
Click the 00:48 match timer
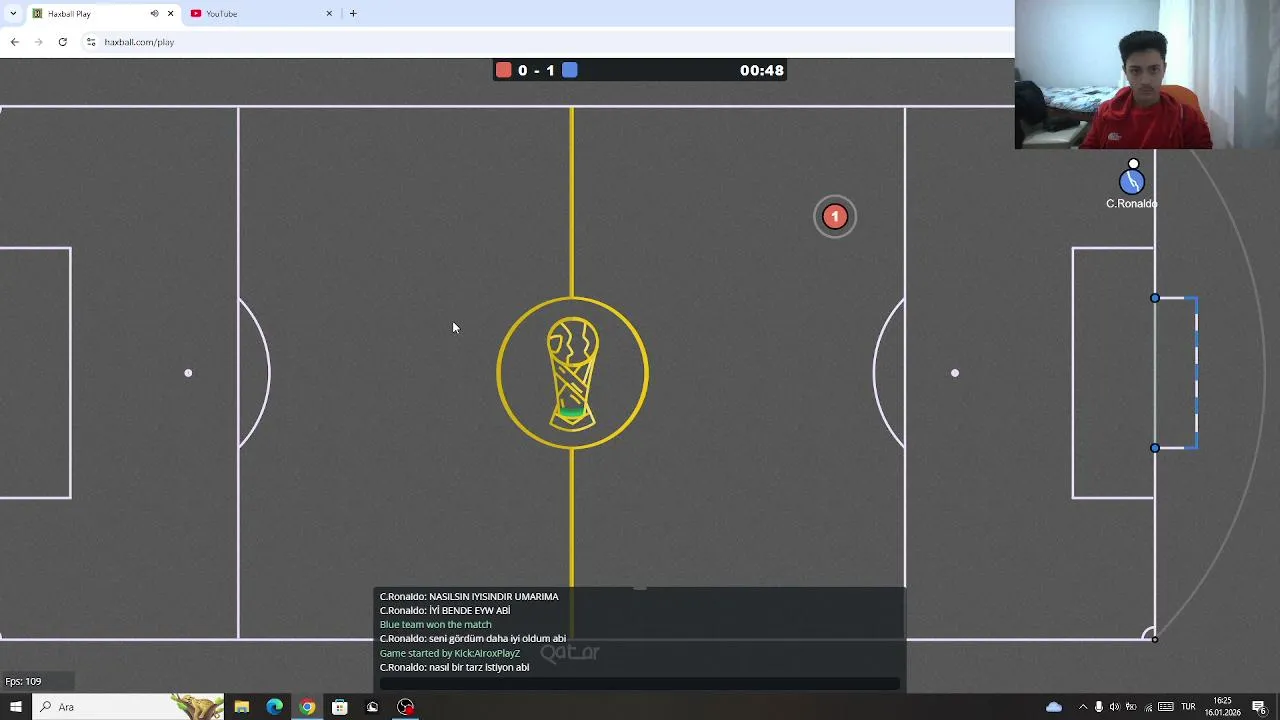[762, 71]
